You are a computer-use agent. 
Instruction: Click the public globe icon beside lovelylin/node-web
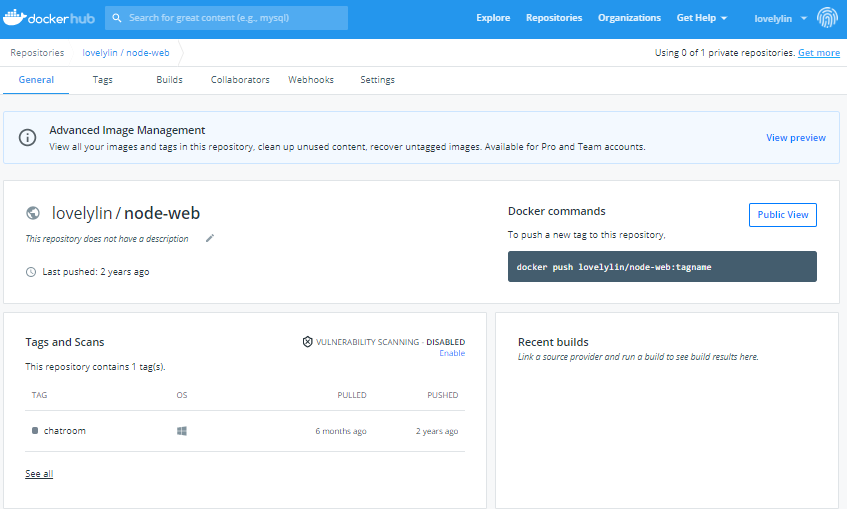33,213
